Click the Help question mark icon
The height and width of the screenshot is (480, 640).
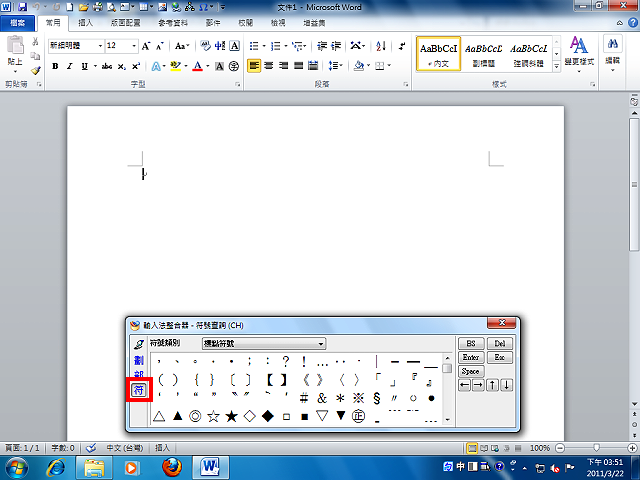tap(633, 23)
